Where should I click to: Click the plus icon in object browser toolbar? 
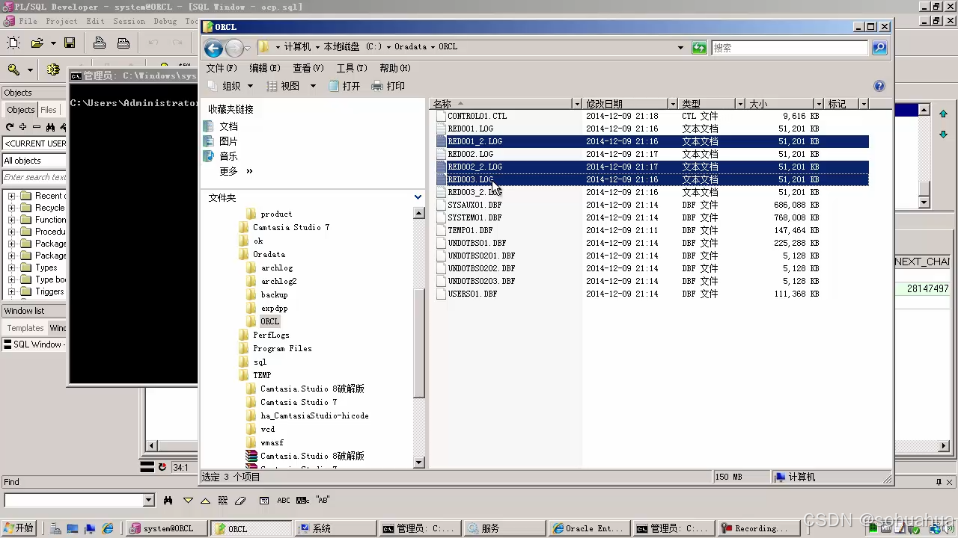pos(23,126)
